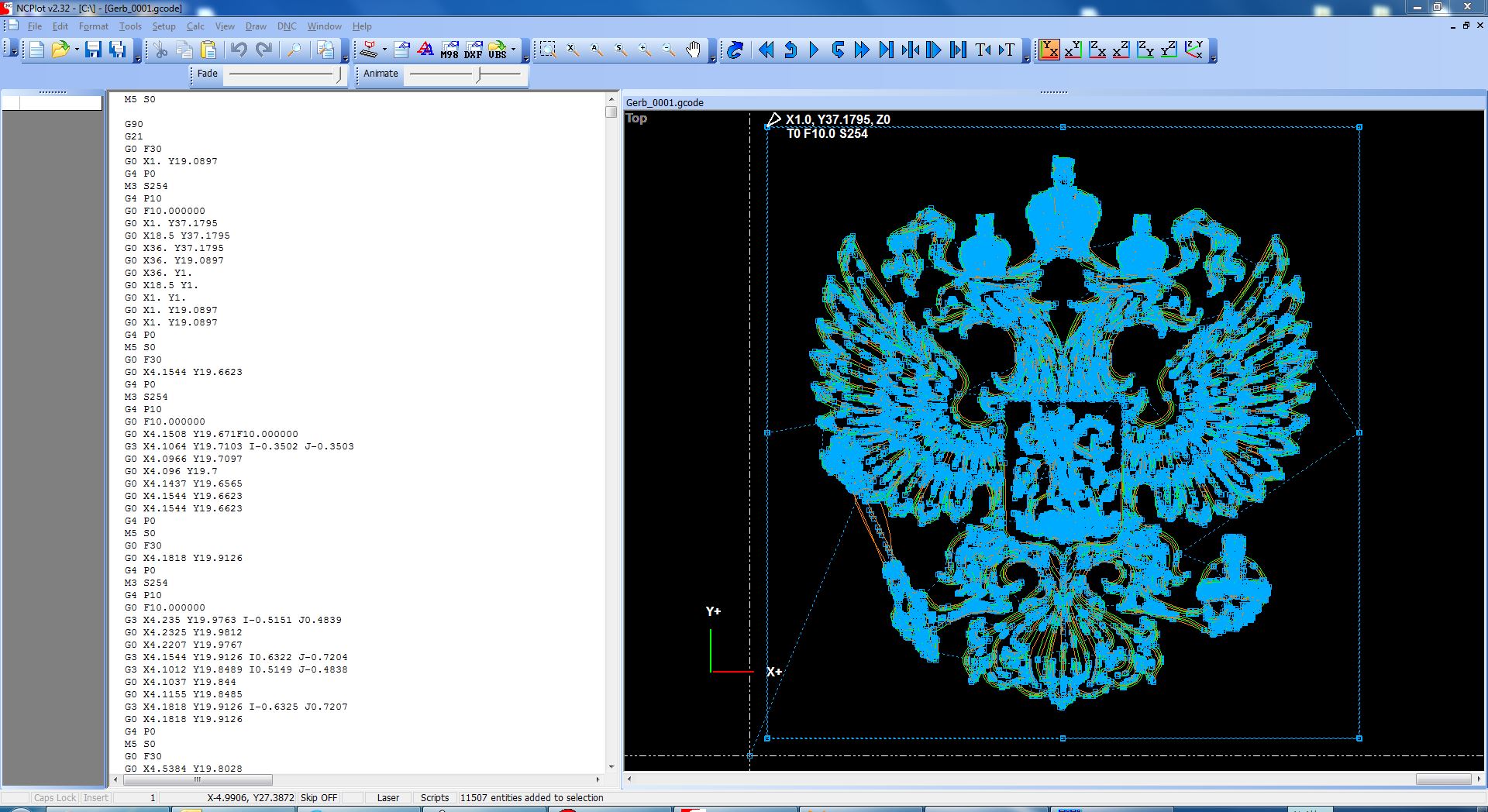Click the G21 line in code editor
Viewport: 1488px width, 812px height.
point(134,136)
